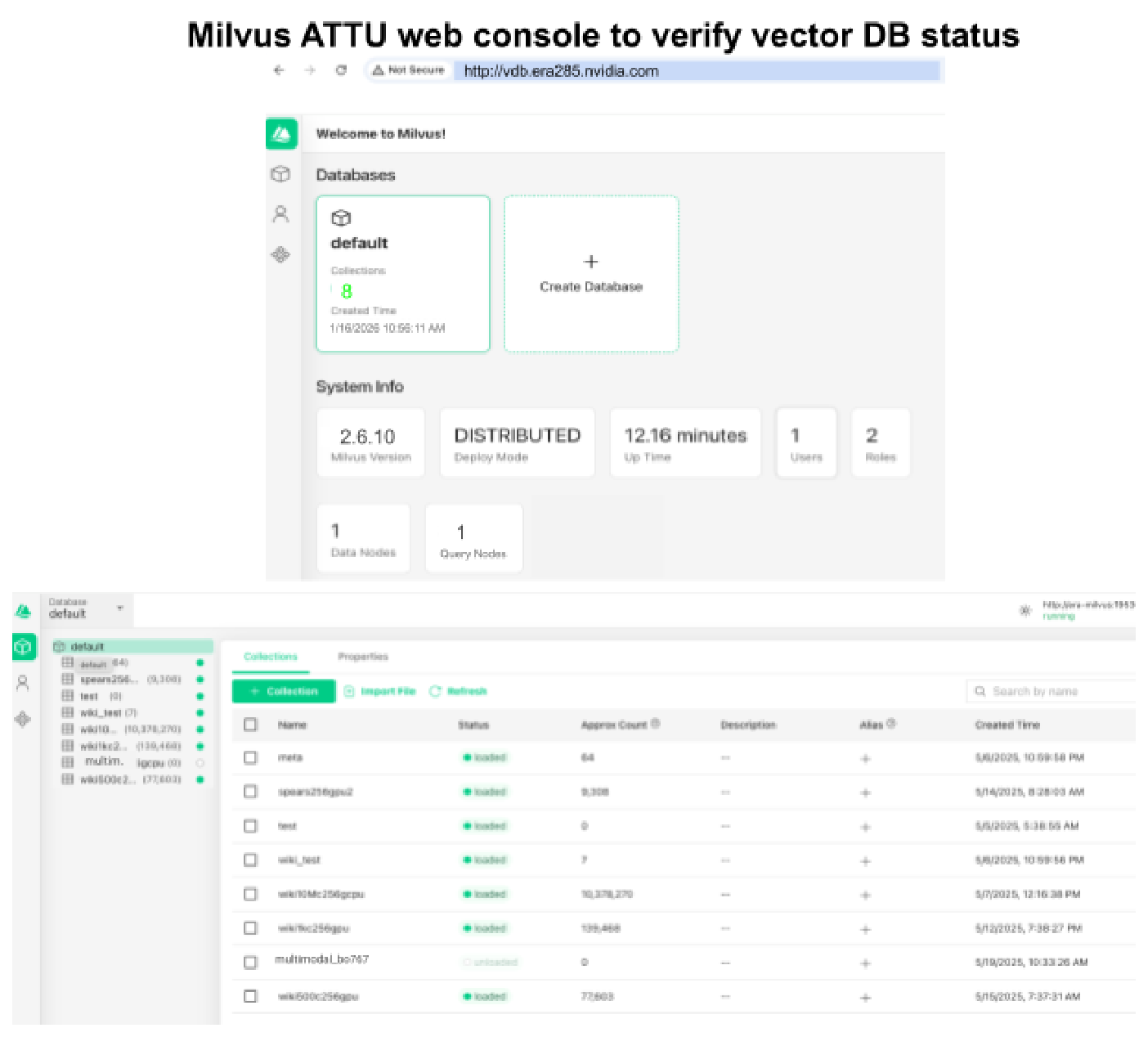Click the DISTRIBUTED Deploy Mode card
Image resolution: width=1148 pixels, height=1037 pixels.
point(517,442)
